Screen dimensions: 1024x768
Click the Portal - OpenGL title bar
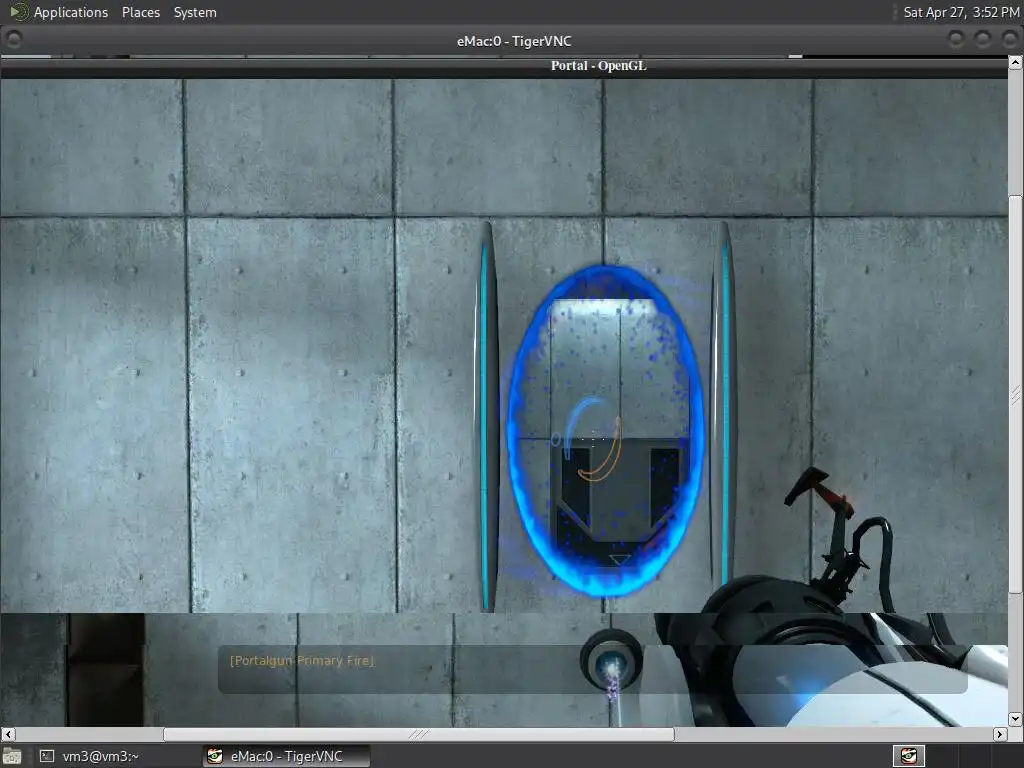coord(504,66)
